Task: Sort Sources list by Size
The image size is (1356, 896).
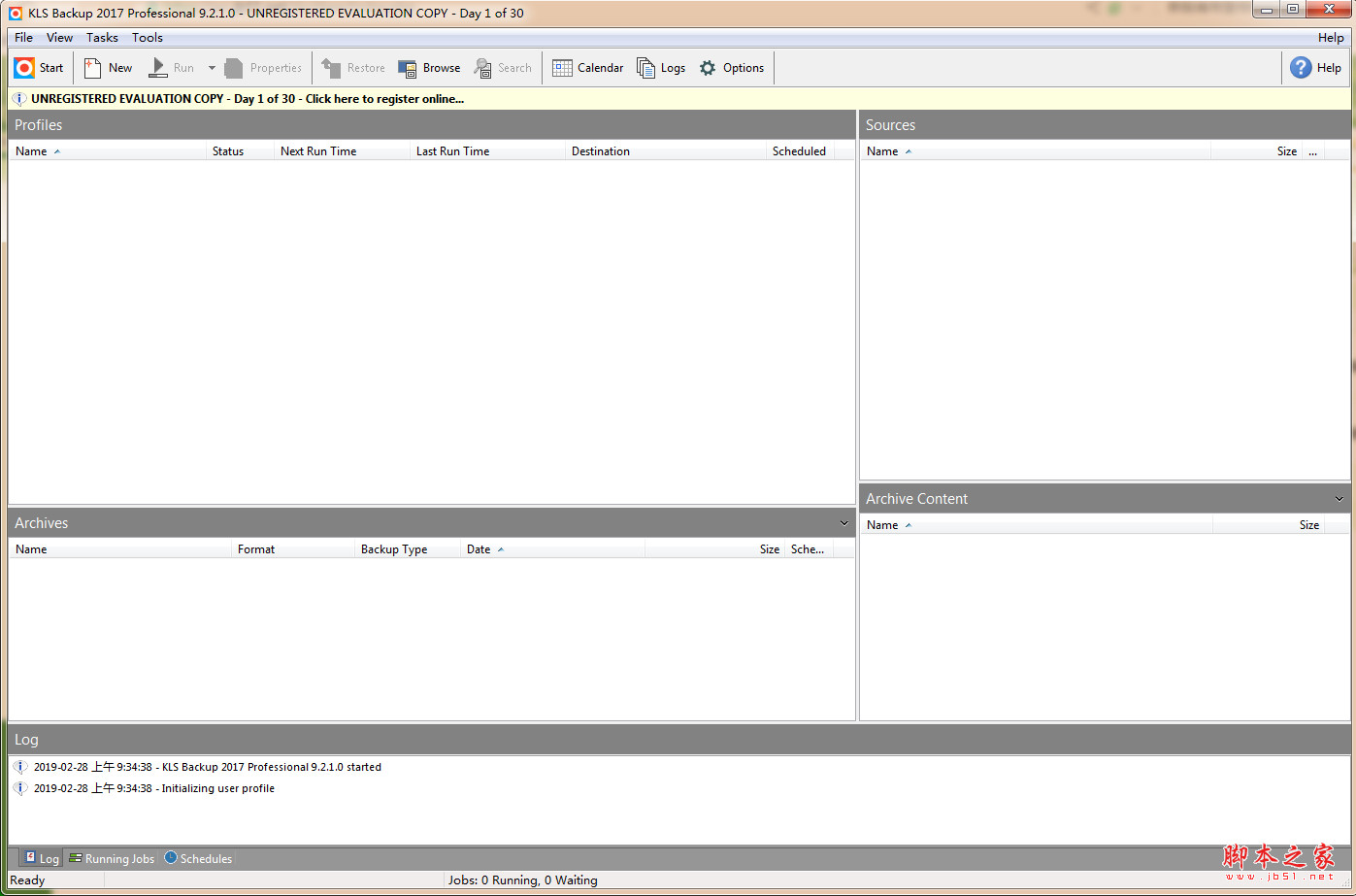Action: click(1257, 151)
